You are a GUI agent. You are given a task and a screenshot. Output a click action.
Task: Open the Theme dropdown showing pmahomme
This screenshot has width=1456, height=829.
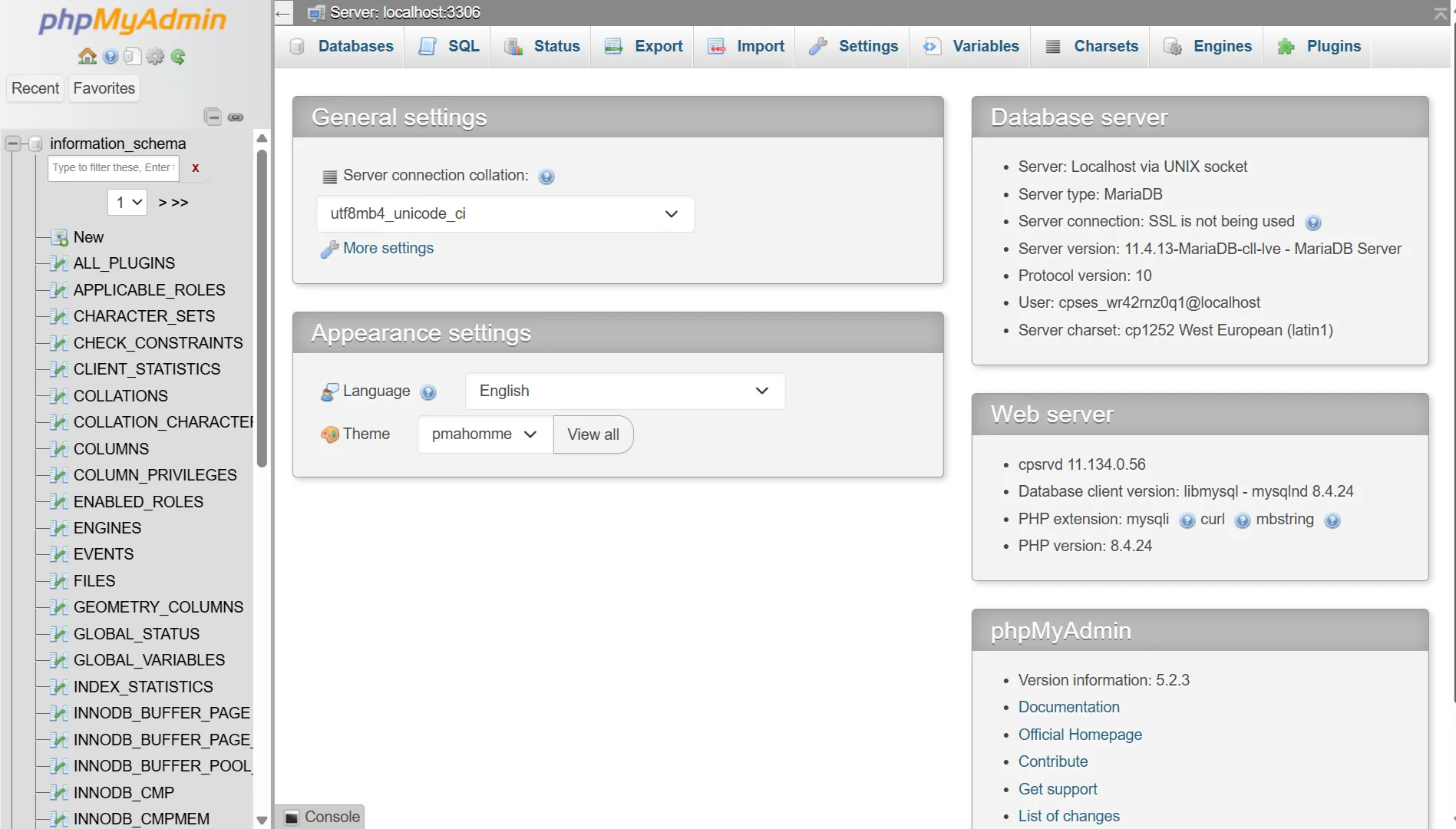coord(485,434)
